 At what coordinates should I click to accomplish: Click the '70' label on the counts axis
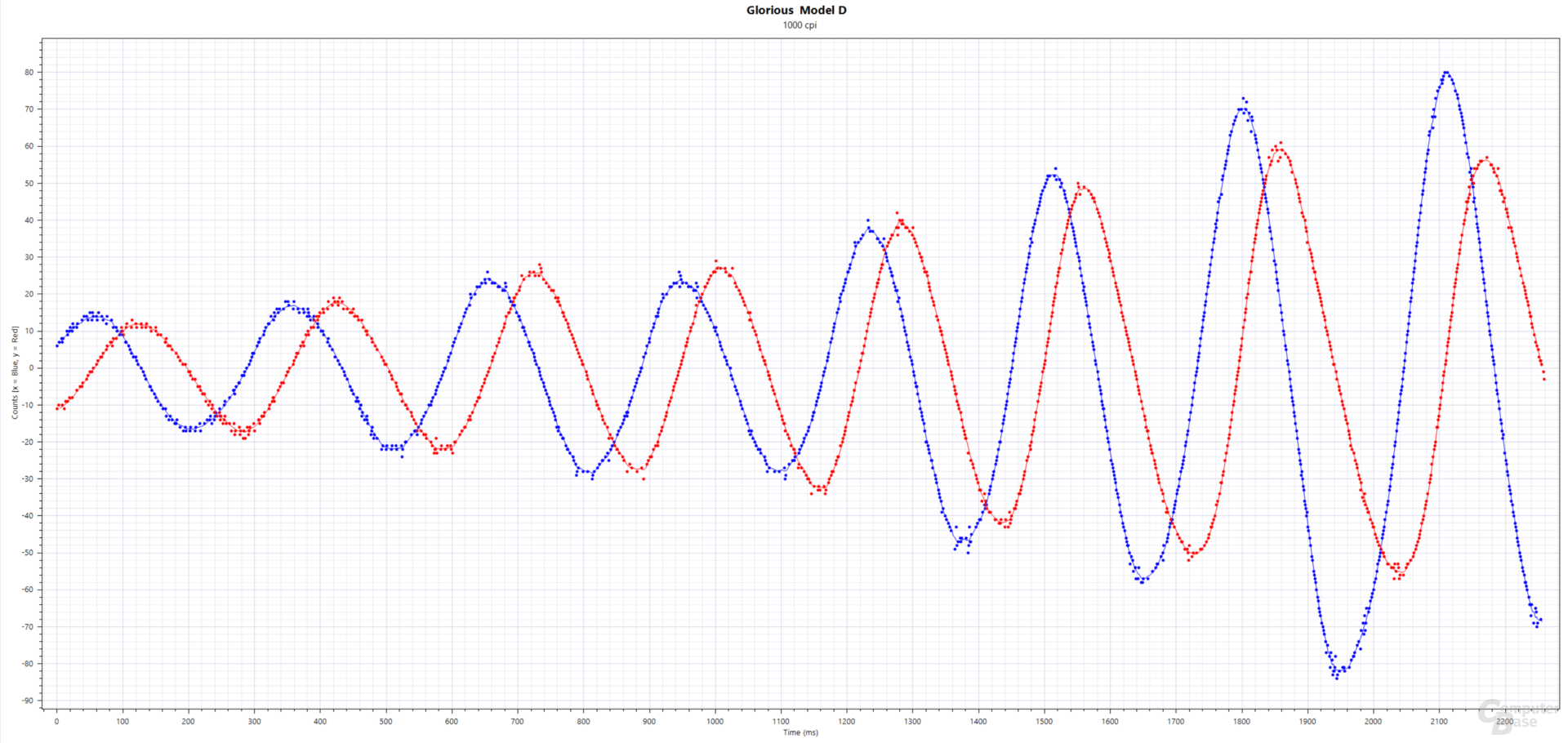(29, 109)
